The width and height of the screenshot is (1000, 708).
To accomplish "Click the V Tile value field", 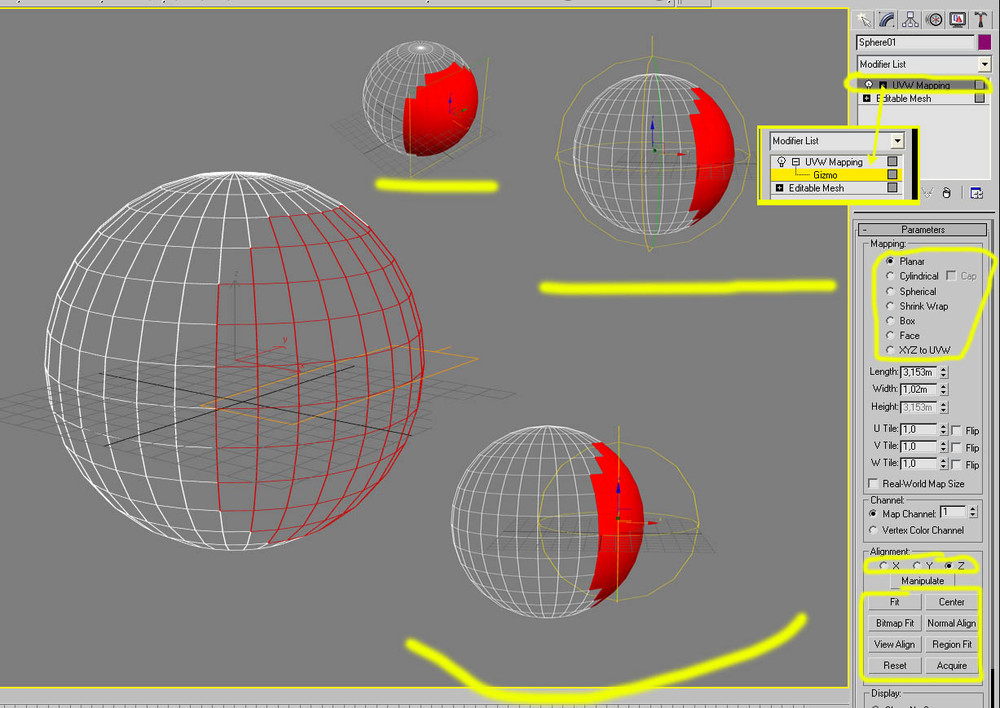I will pos(919,446).
